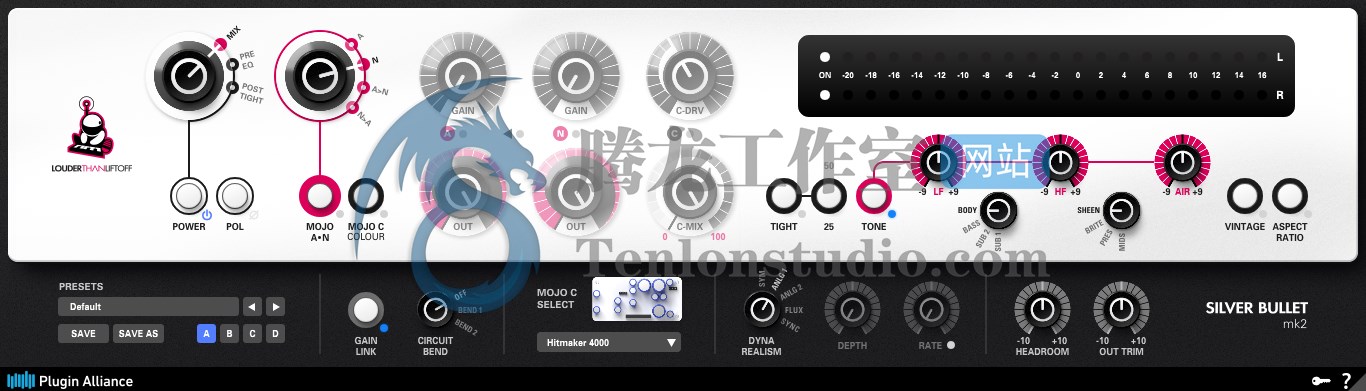Select settings slot D
Image resolution: width=1366 pixels, height=391 pixels.
[x=275, y=334]
